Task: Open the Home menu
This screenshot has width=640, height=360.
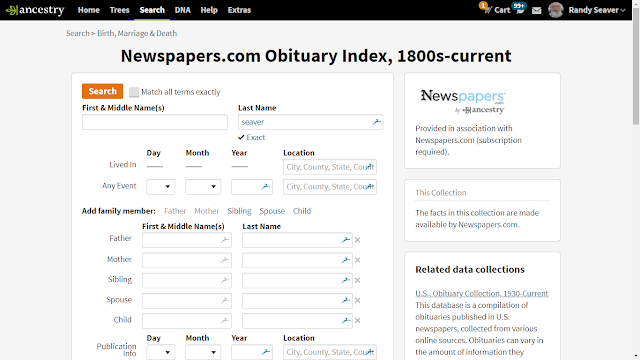Action: [x=89, y=10]
